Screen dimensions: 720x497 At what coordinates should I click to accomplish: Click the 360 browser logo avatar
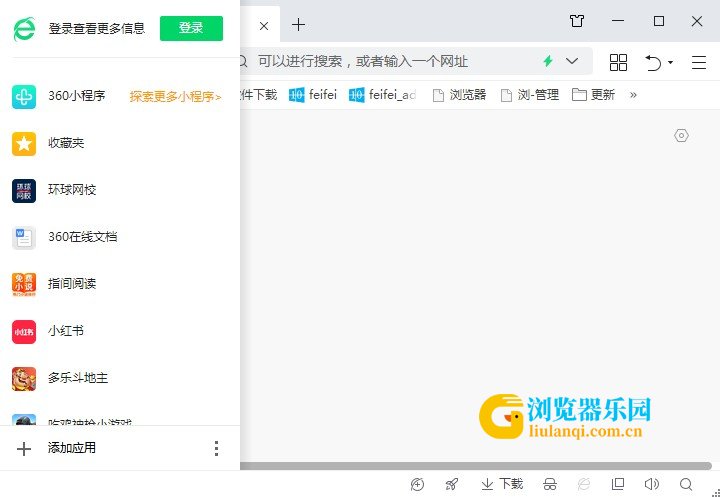24,29
